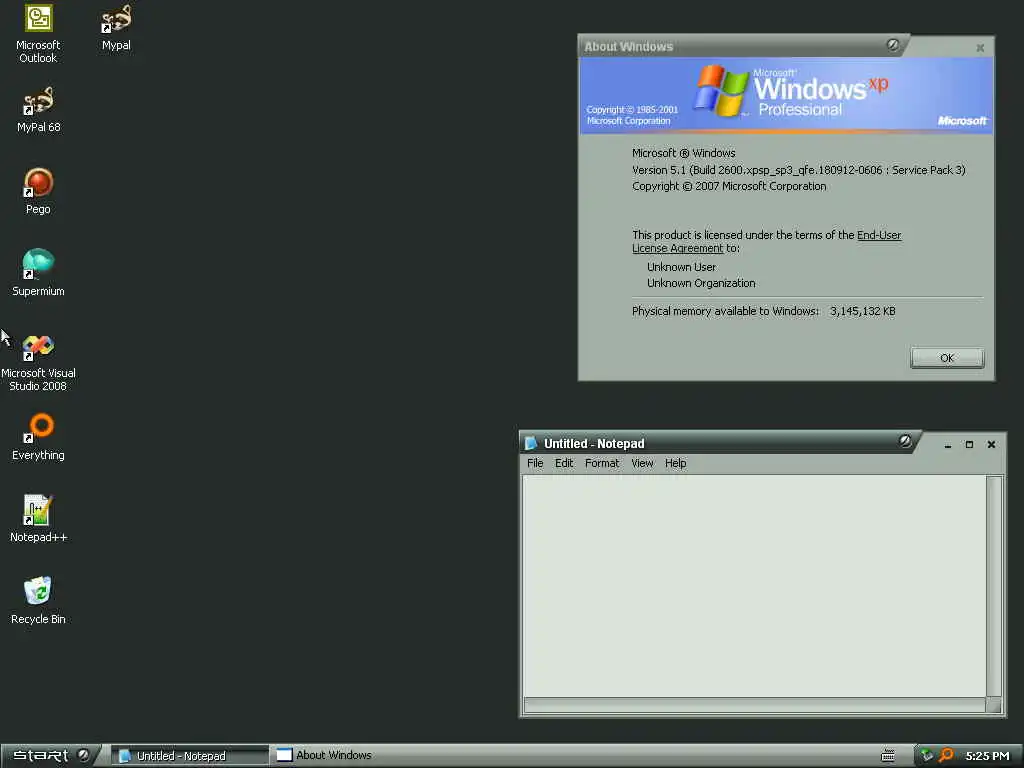
Task: Click the 'Untitled - Notepad' window title
Action: [x=594, y=443]
